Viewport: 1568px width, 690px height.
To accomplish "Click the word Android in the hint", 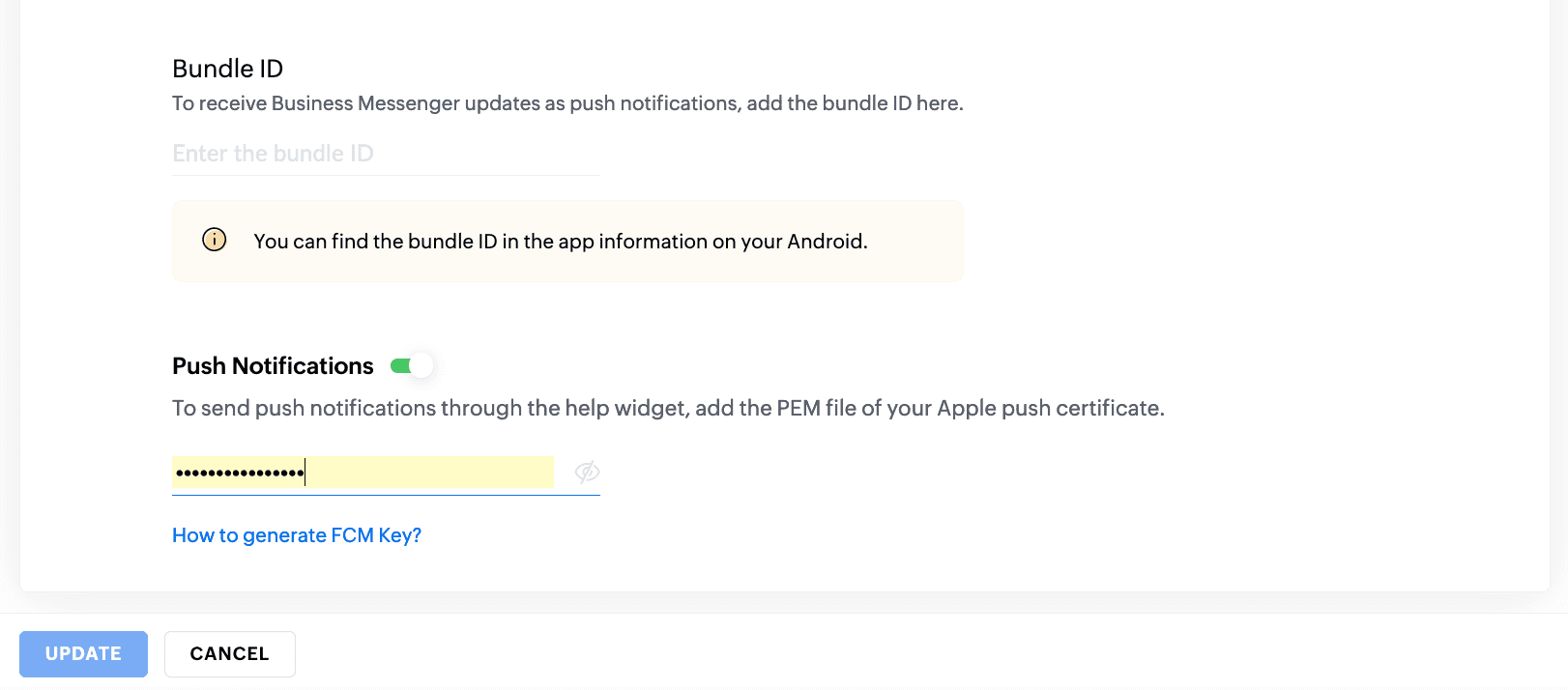I will coord(825,242).
